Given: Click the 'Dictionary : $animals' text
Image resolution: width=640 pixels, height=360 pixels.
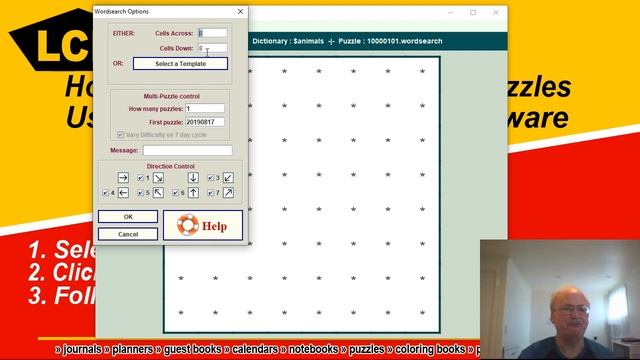Looking at the screenshot, I should 288,41.
